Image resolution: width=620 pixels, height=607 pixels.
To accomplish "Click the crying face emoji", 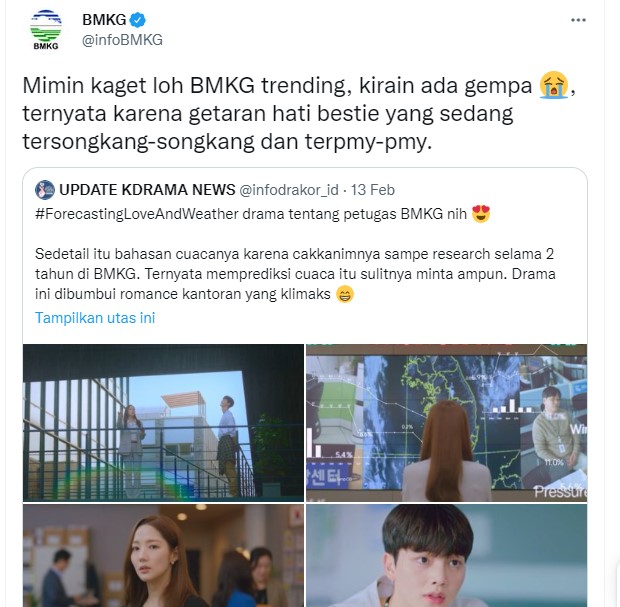I will pyautogui.click(x=554, y=85).
